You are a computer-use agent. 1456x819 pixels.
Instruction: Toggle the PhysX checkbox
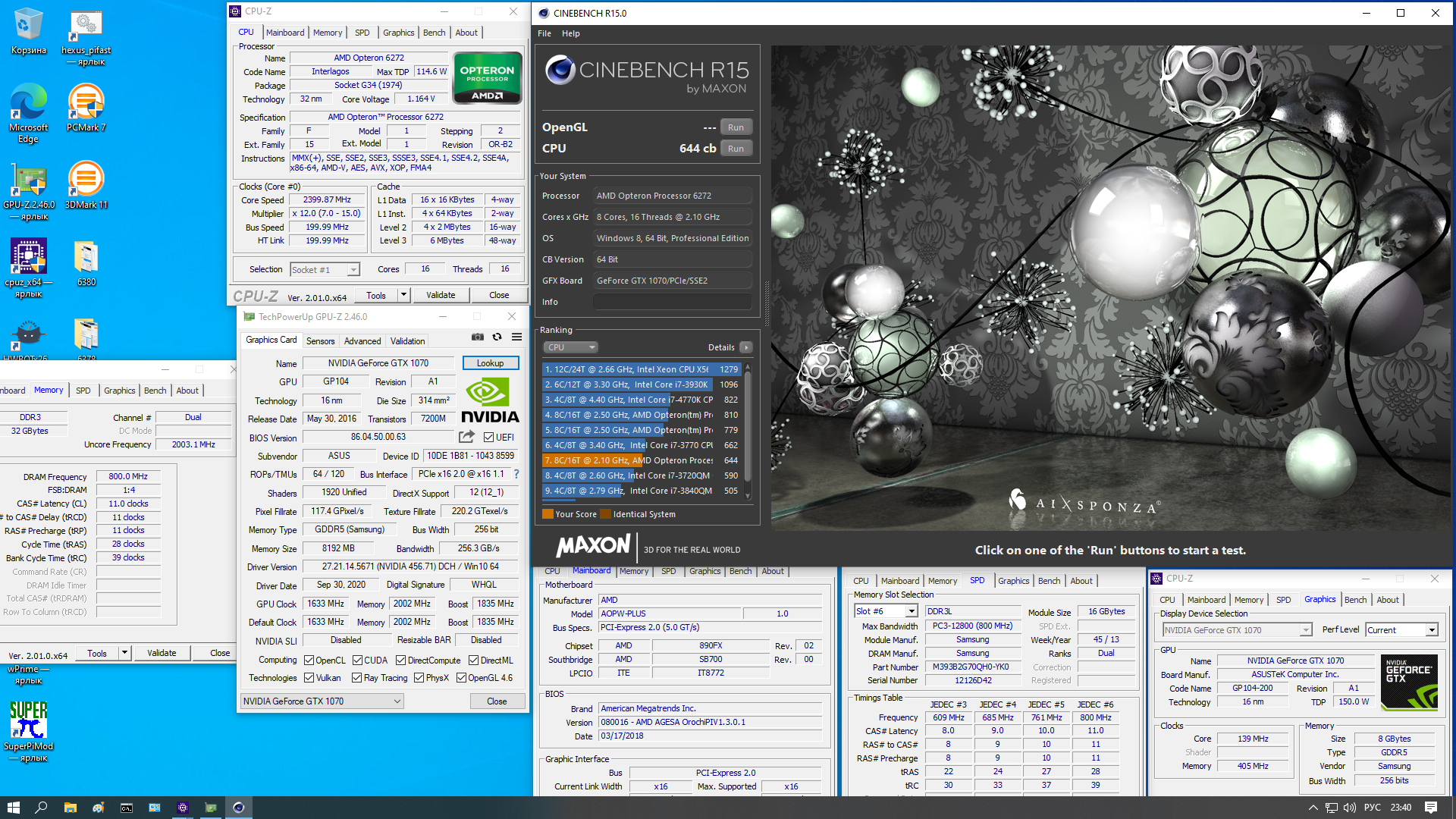click(419, 678)
